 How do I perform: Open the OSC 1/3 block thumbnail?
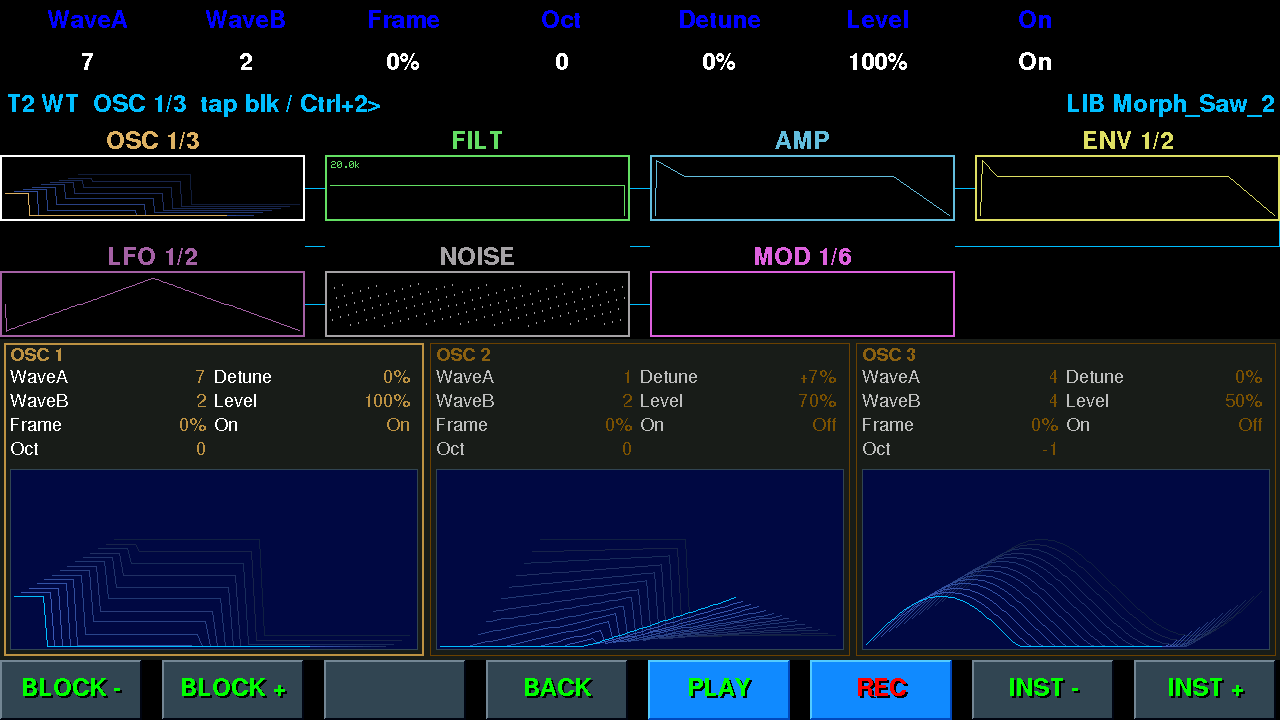[x=152, y=188]
